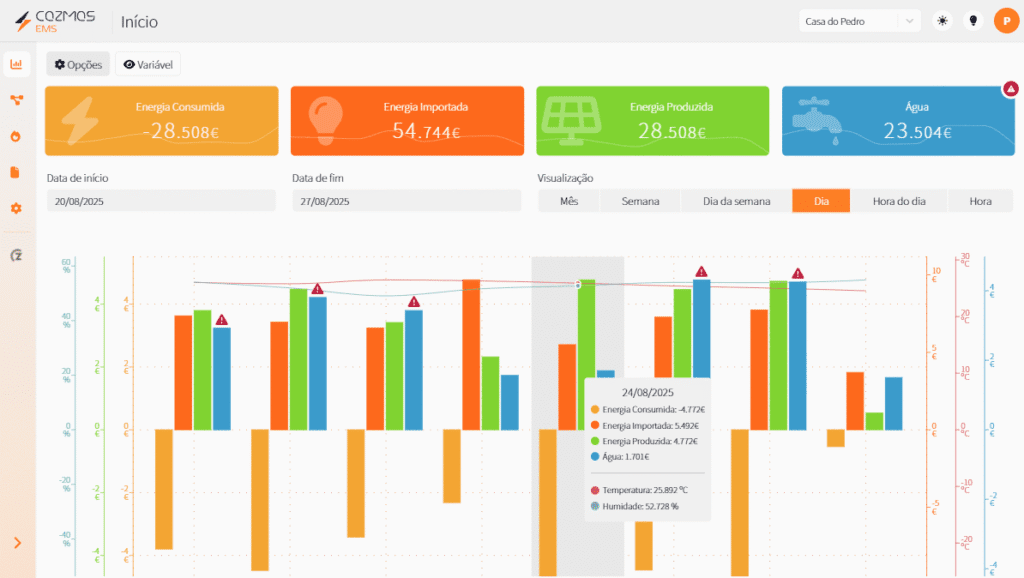
Task: Select the Semana visualization tab
Action: pos(640,201)
